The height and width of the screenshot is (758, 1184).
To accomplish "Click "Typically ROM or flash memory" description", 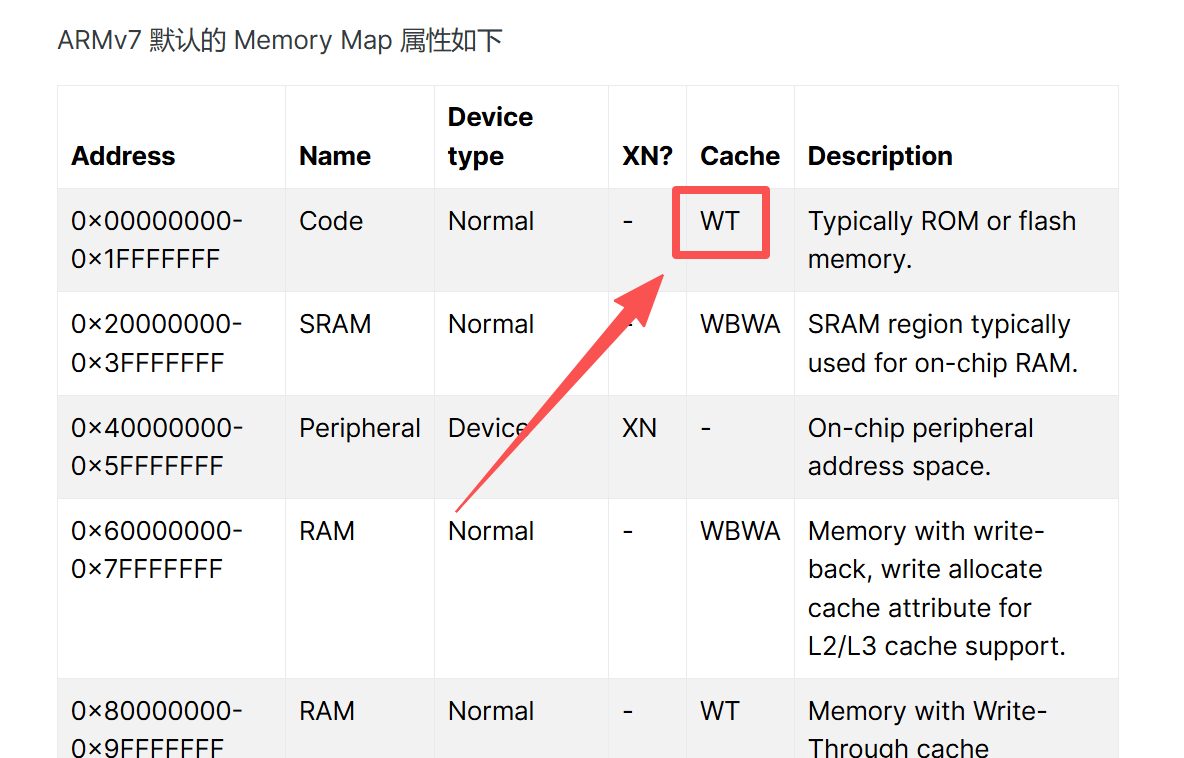I will (x=941, y=240).
